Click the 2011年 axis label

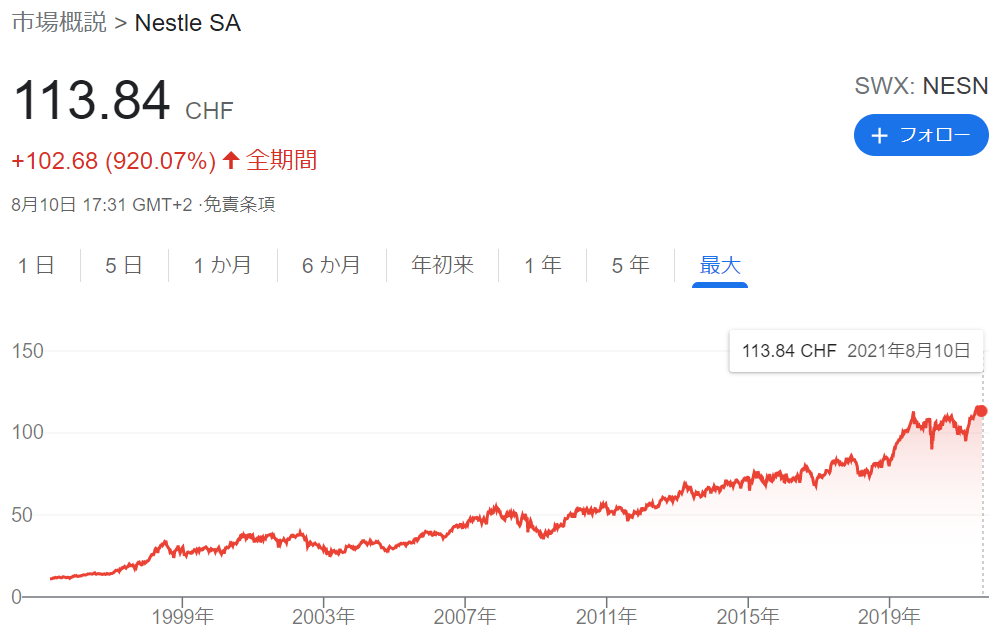coord(606,617)
